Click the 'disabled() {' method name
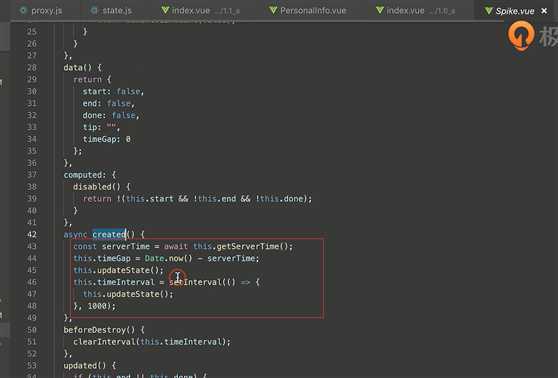Screen dimensions: 558x378 click(102, 187)
